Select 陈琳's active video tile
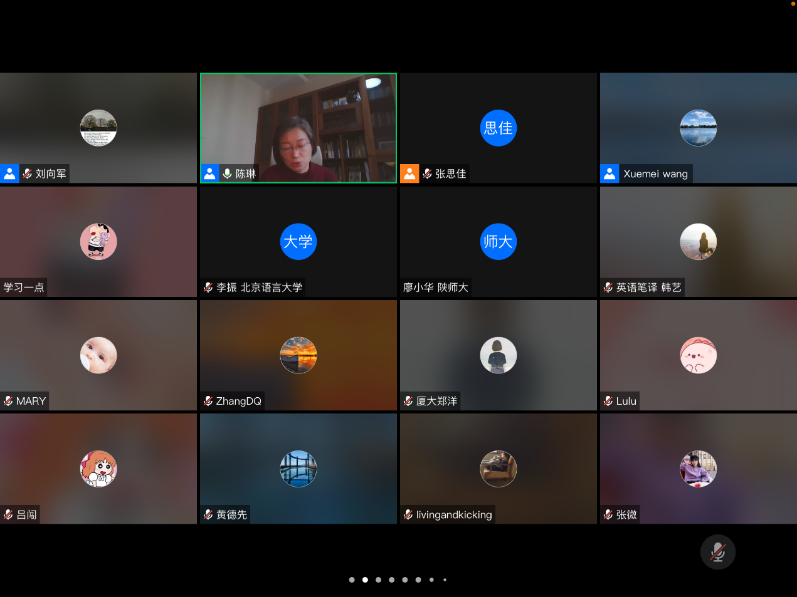 [298, 127]
